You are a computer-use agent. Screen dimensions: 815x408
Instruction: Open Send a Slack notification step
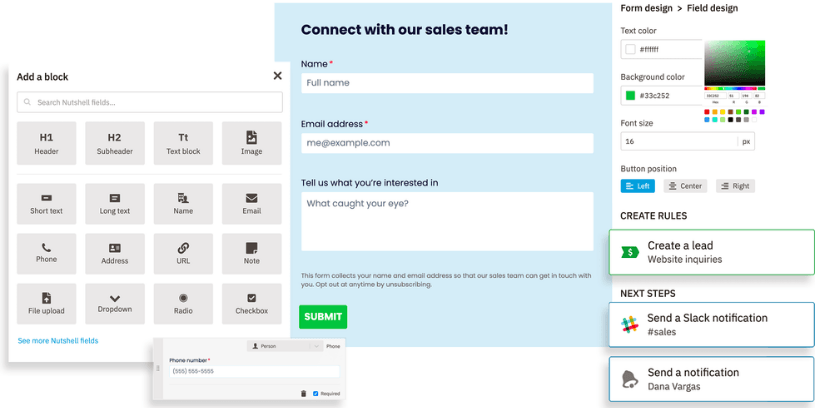coord(711,324)
